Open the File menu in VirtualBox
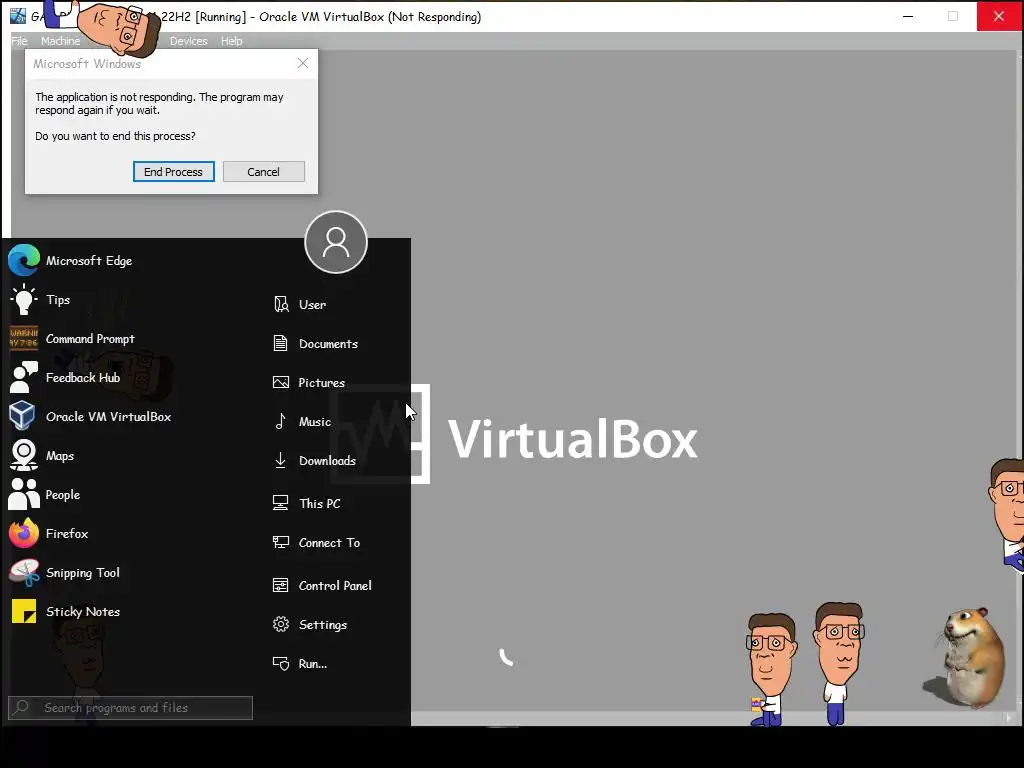 (x=20, y=40)
